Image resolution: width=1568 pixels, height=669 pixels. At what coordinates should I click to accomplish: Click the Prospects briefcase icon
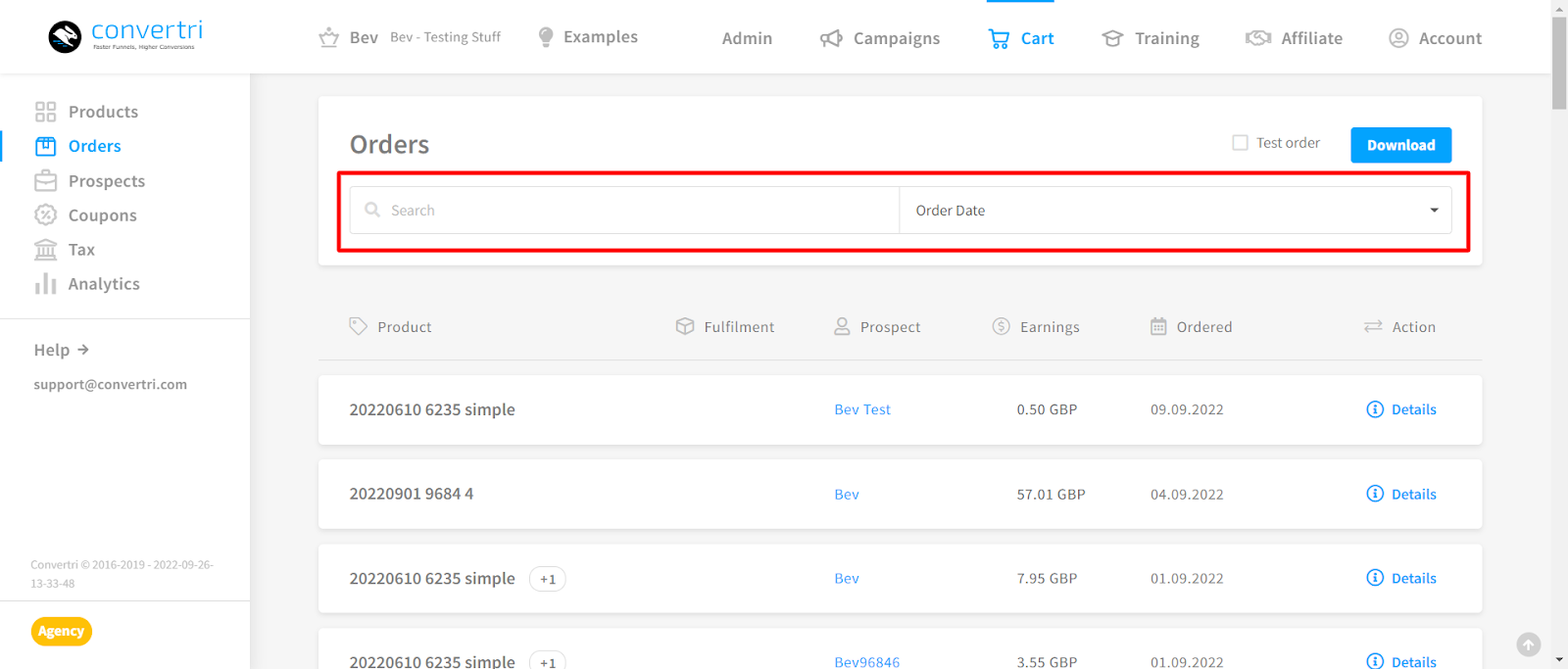(x=45, y=181)
